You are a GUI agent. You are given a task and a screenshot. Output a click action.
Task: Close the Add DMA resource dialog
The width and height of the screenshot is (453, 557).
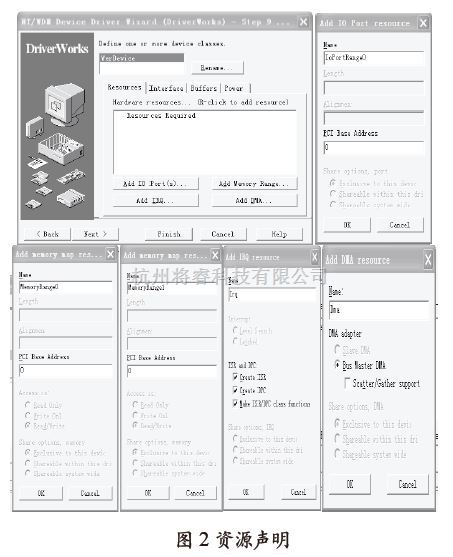[x=428, y=260]
